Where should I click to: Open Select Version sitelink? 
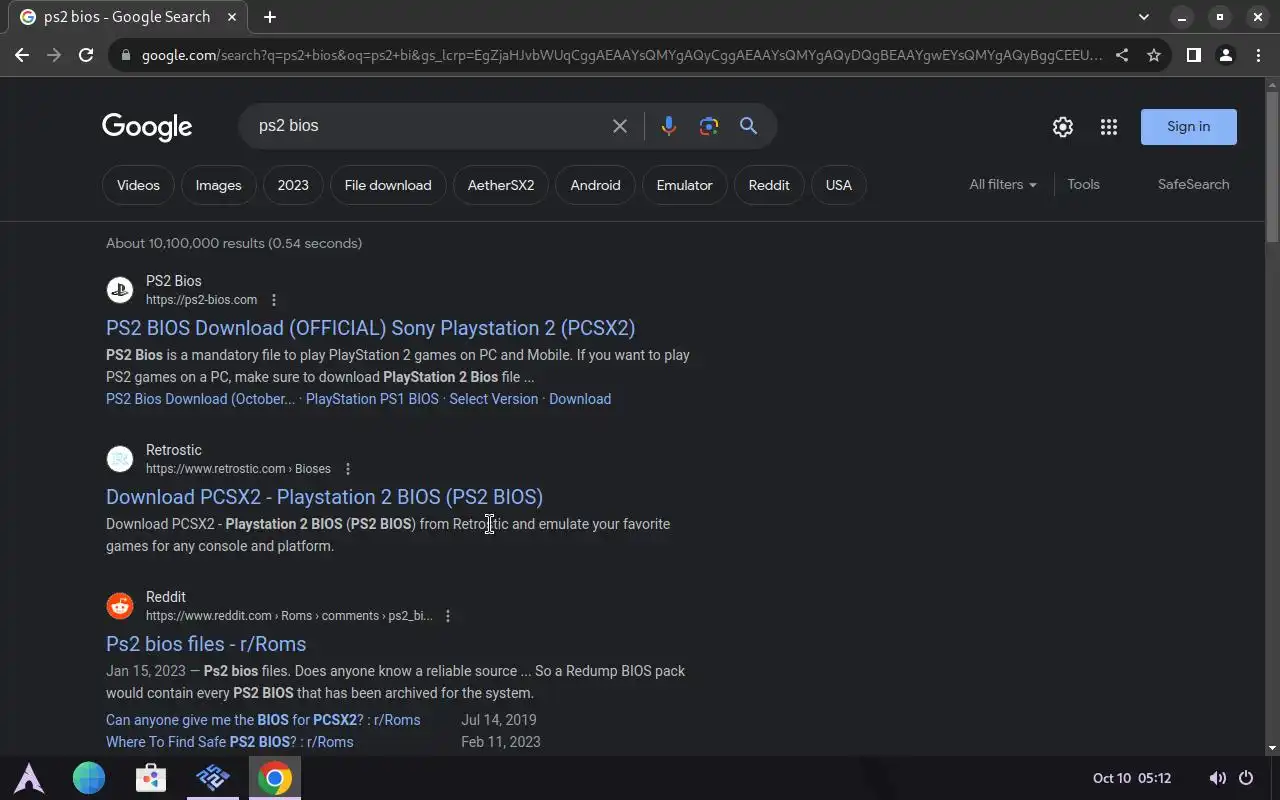click(493, 399)
